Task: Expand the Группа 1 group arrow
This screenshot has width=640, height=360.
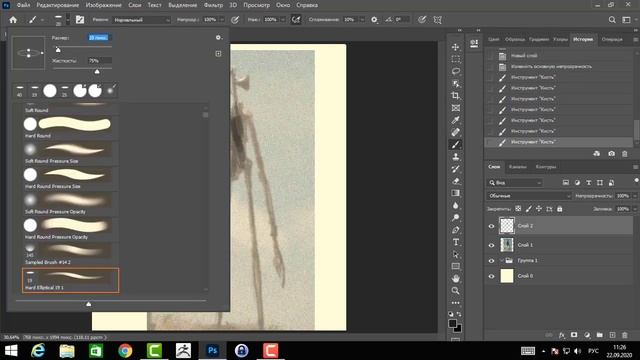Action: [x=501, y=260]
